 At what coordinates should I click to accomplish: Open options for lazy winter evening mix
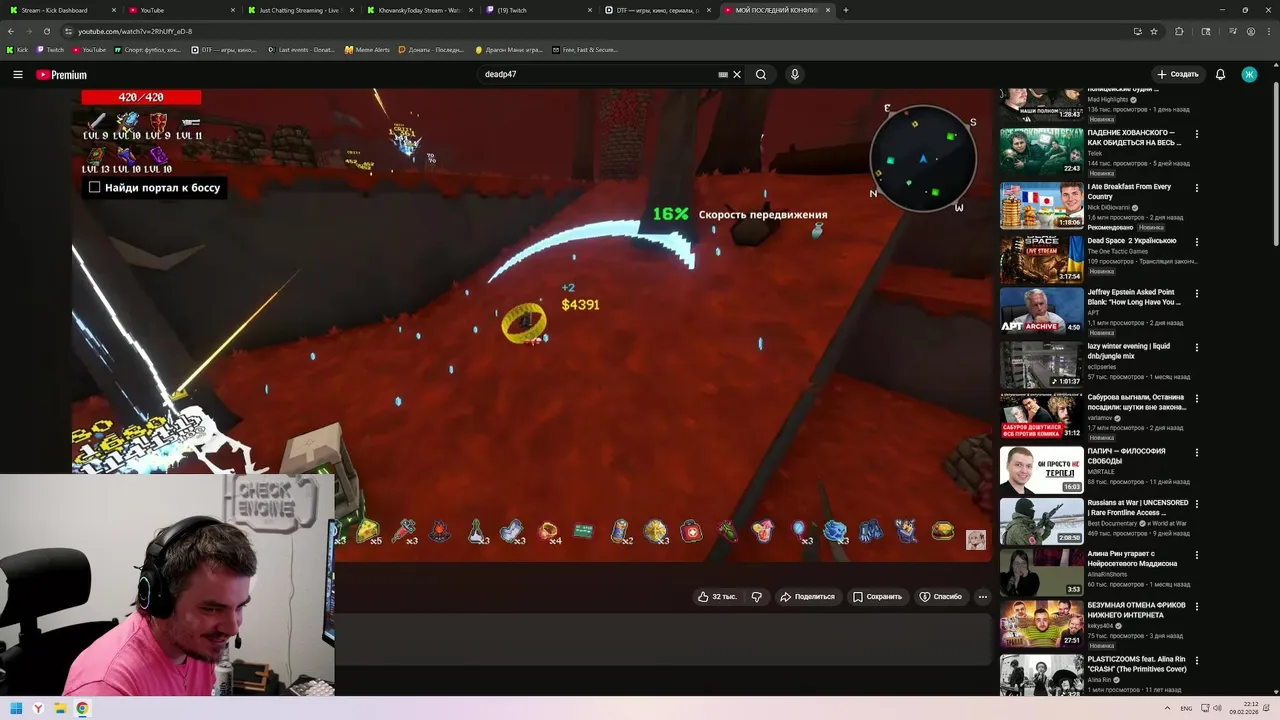[x=1197, y=348]
